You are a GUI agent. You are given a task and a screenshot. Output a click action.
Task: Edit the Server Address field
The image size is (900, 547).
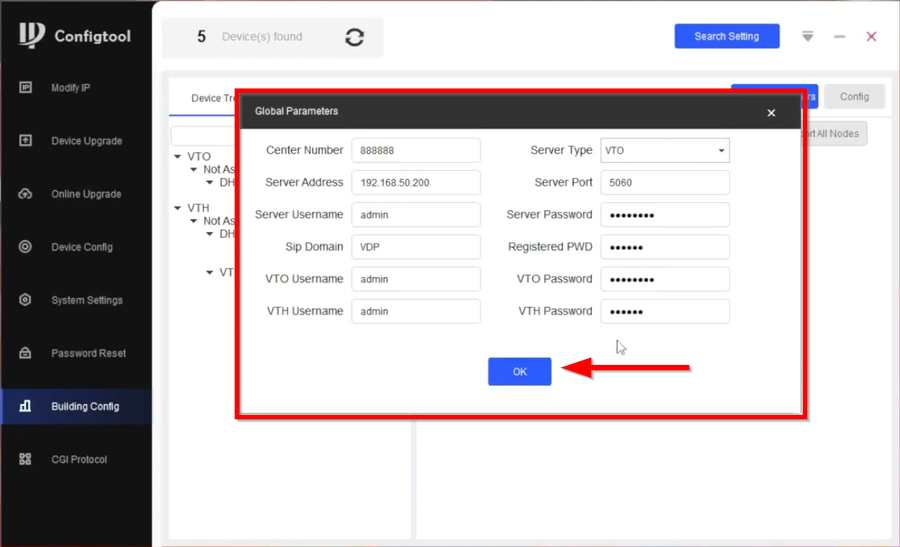click(x=416, y=183)
